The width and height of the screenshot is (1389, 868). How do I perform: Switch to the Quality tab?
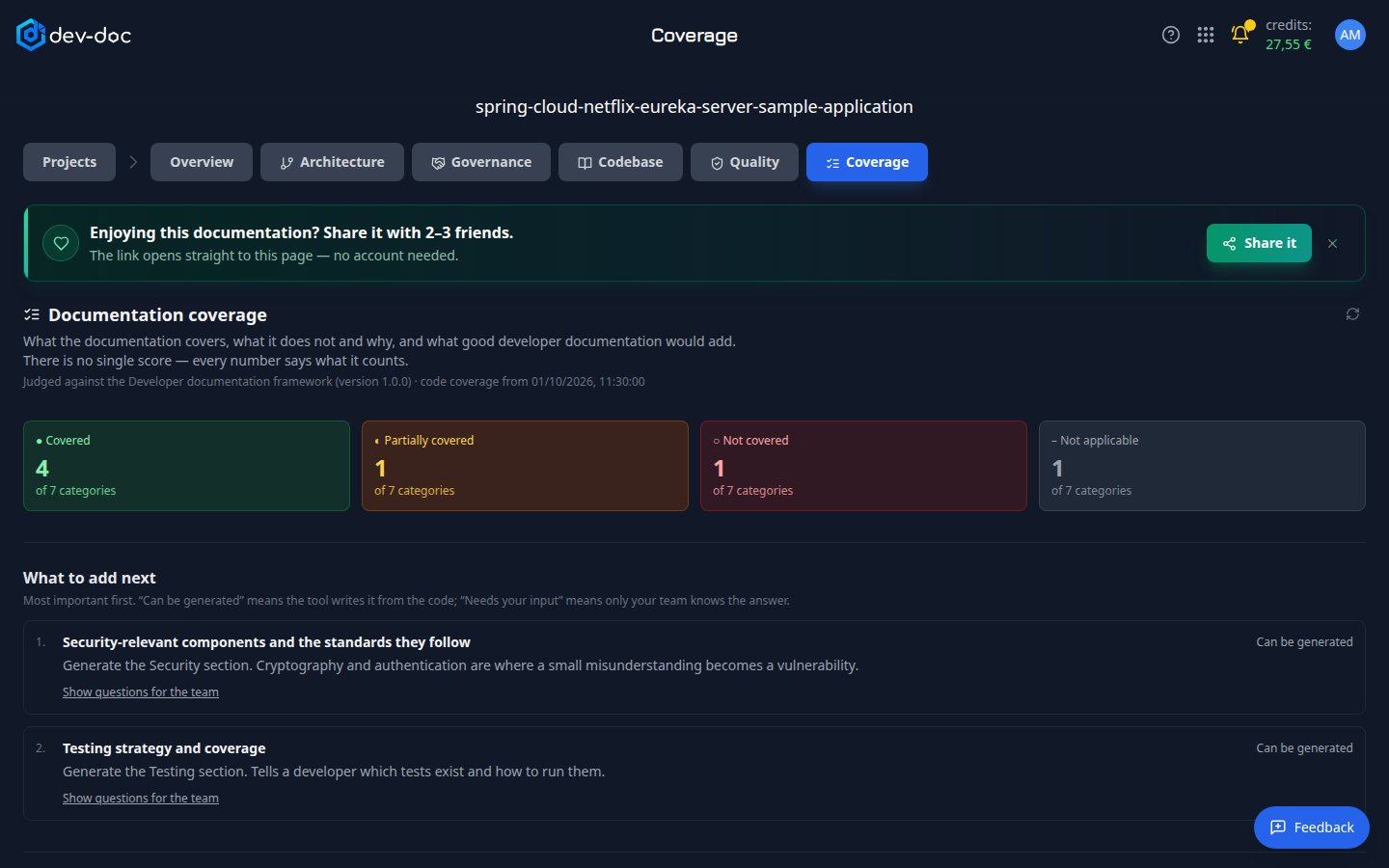745,162
